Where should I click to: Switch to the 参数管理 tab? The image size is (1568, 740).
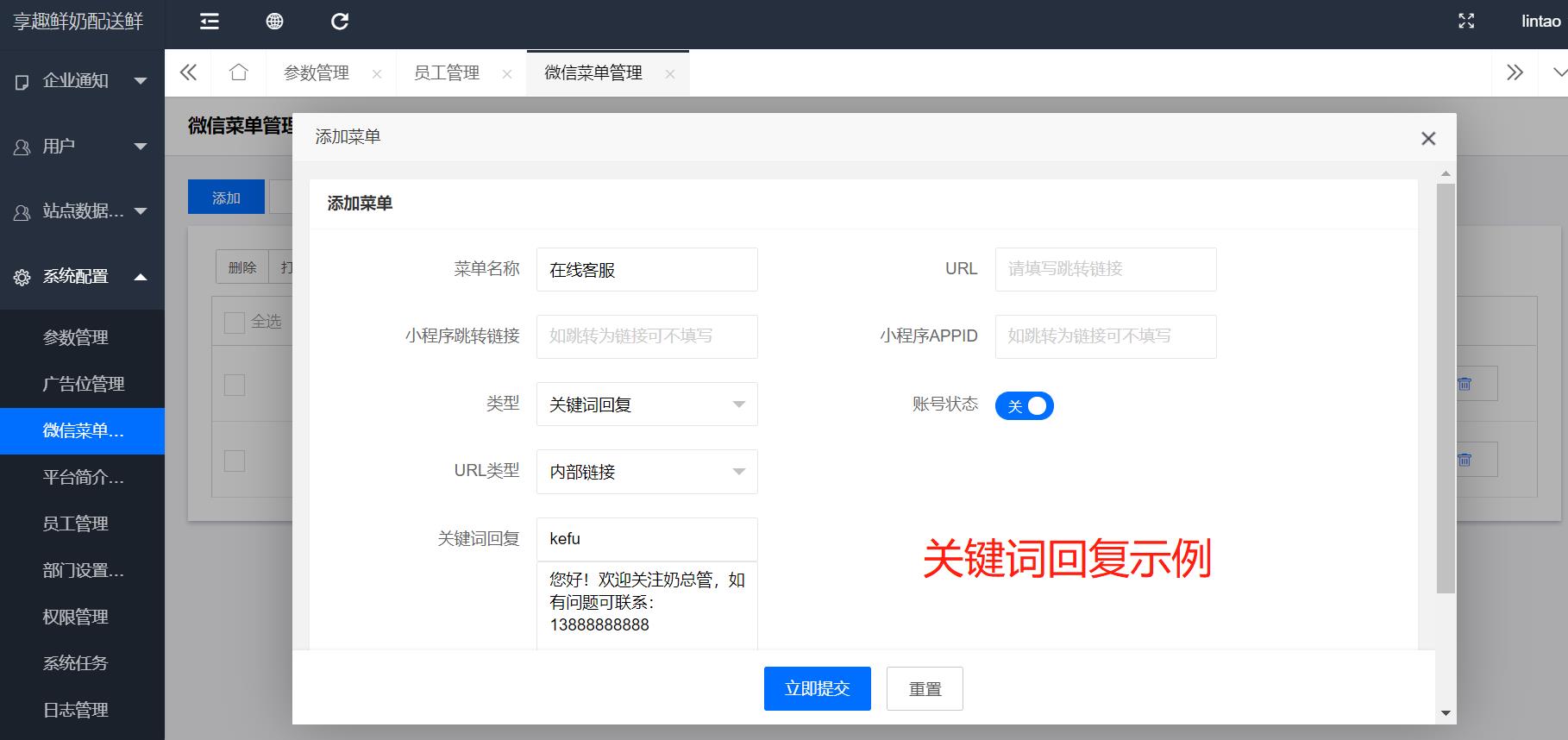[317, 73]
